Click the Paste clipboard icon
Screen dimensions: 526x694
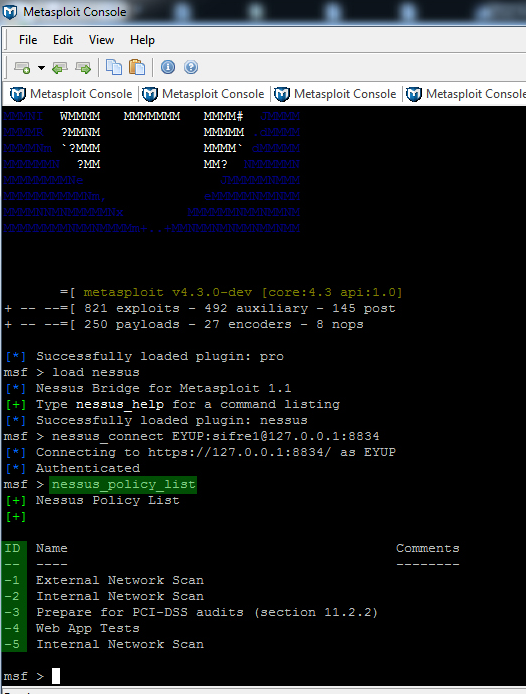tap(137, 67)
